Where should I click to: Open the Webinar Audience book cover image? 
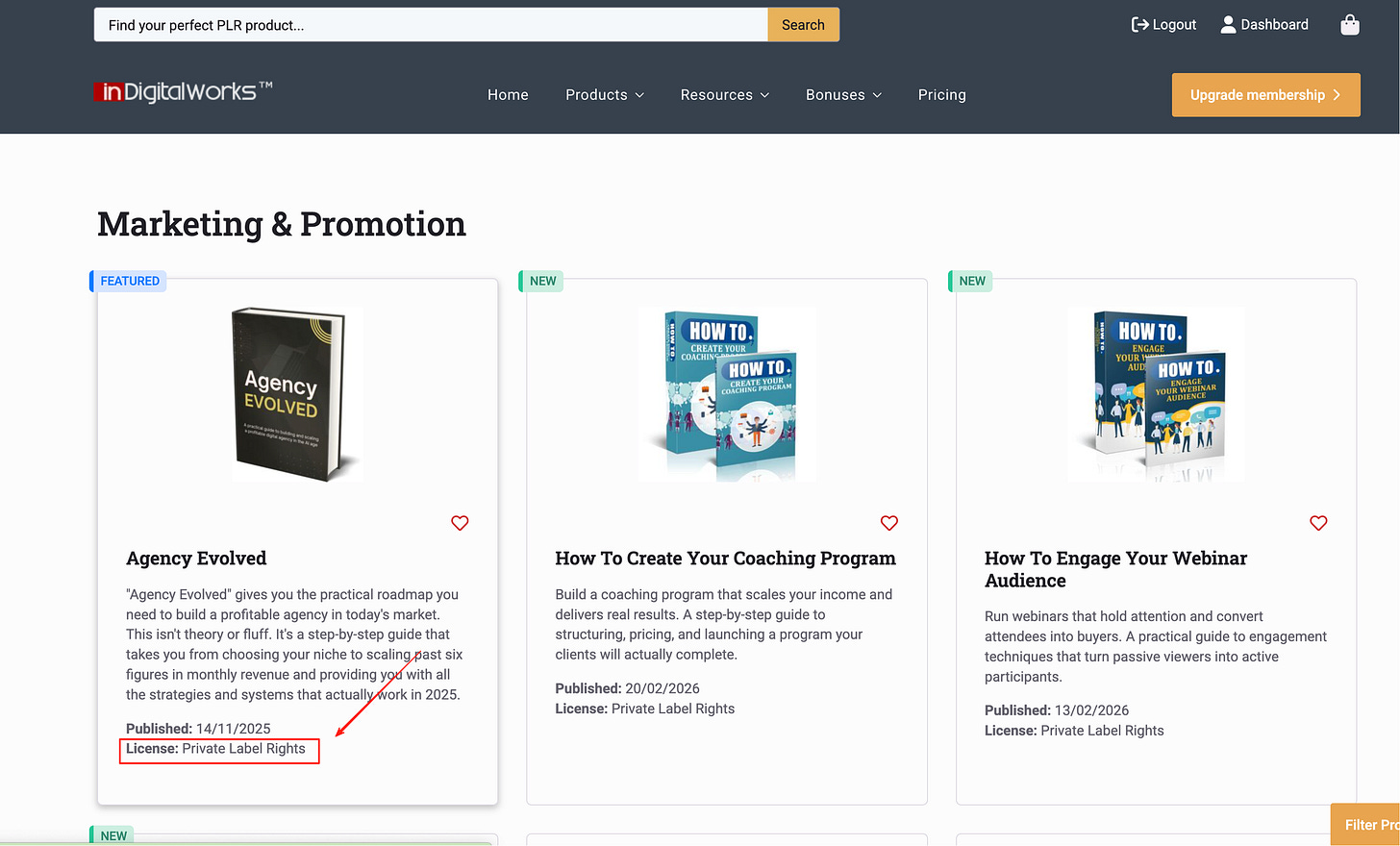click(x=1156, y=394)
